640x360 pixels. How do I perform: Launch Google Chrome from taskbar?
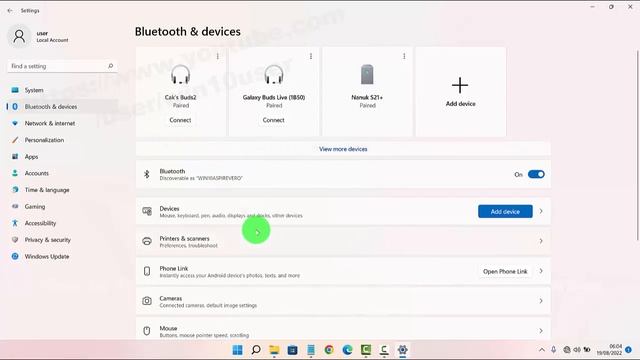pyautogui.click(x=329, y=350)
